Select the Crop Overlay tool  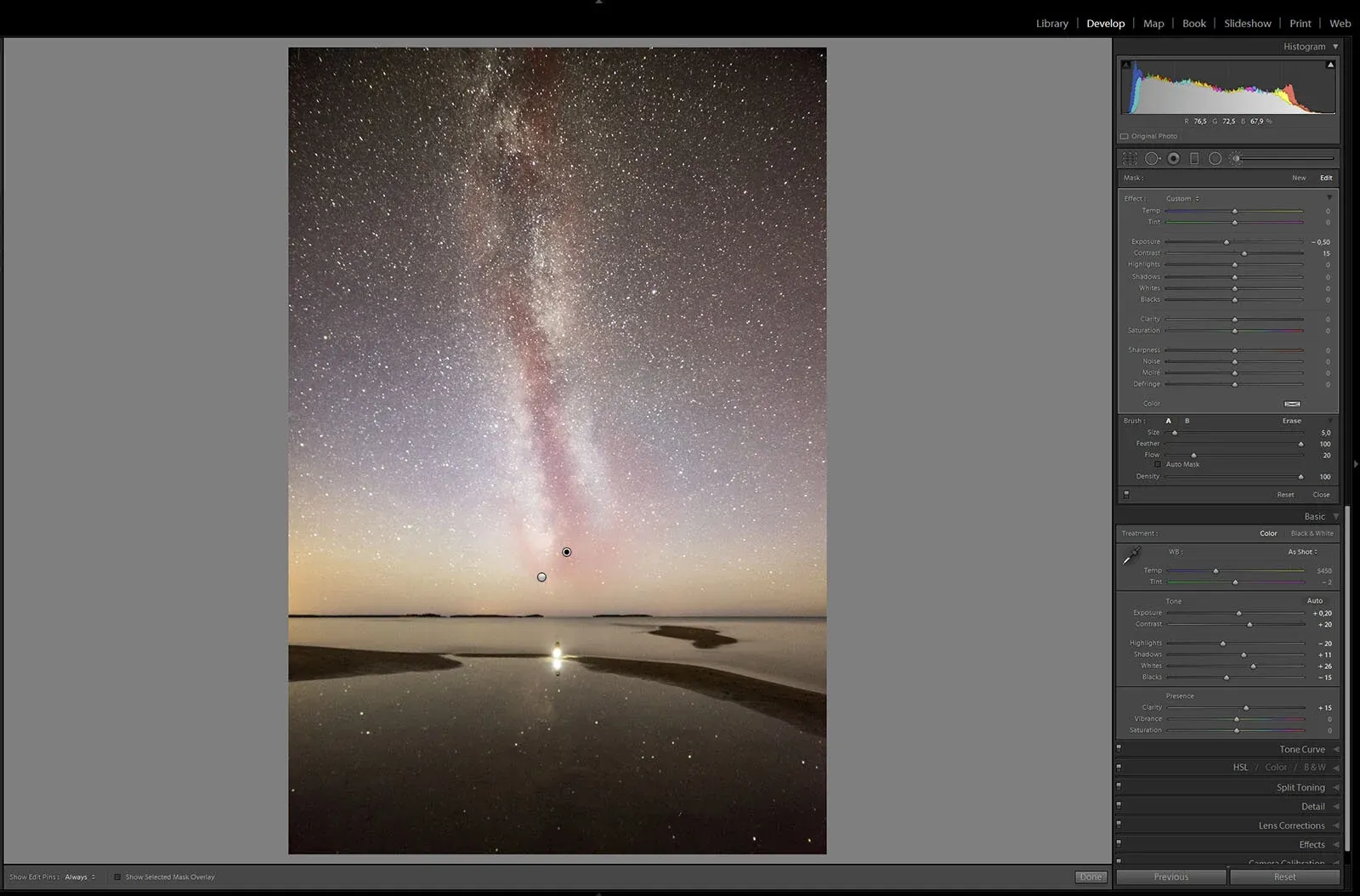[x=1130, y=159]
